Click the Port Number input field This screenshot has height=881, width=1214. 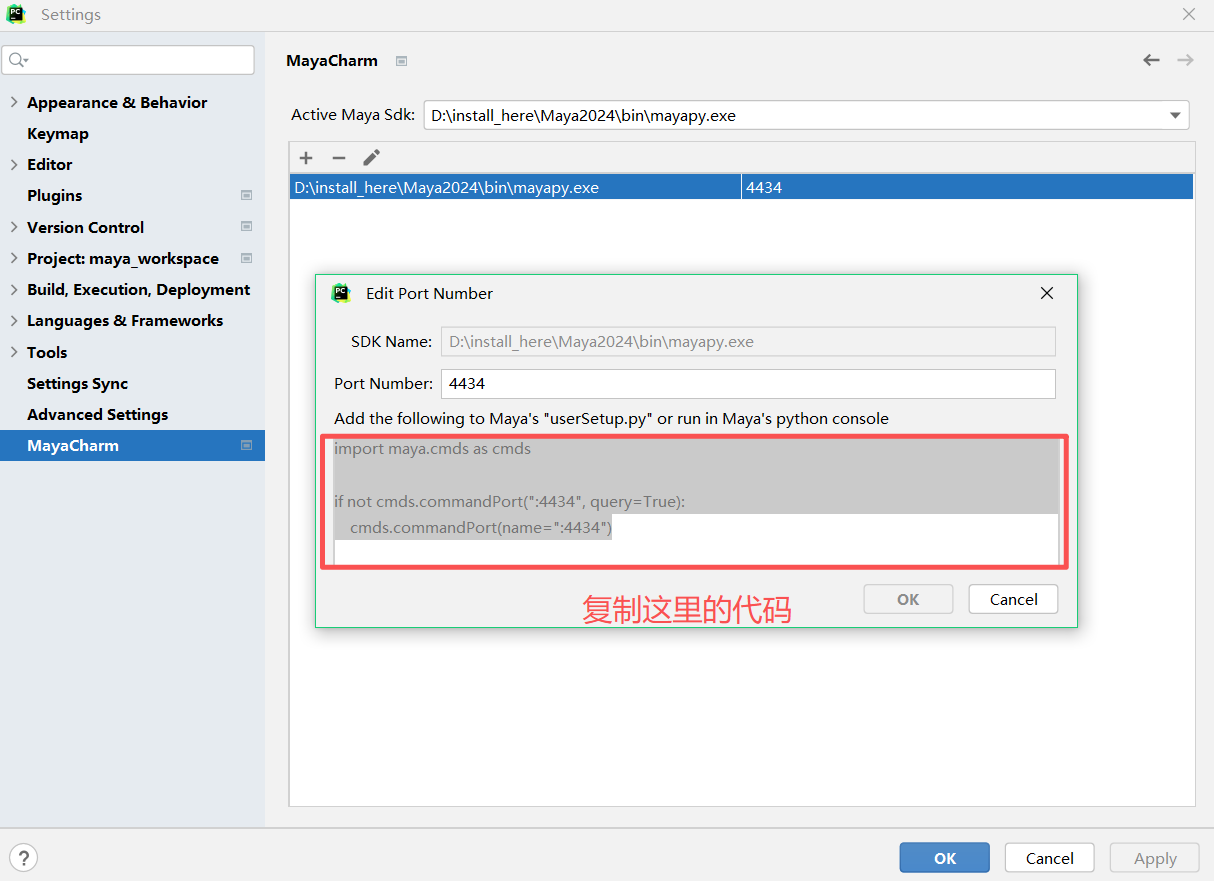tap(748, 383)
